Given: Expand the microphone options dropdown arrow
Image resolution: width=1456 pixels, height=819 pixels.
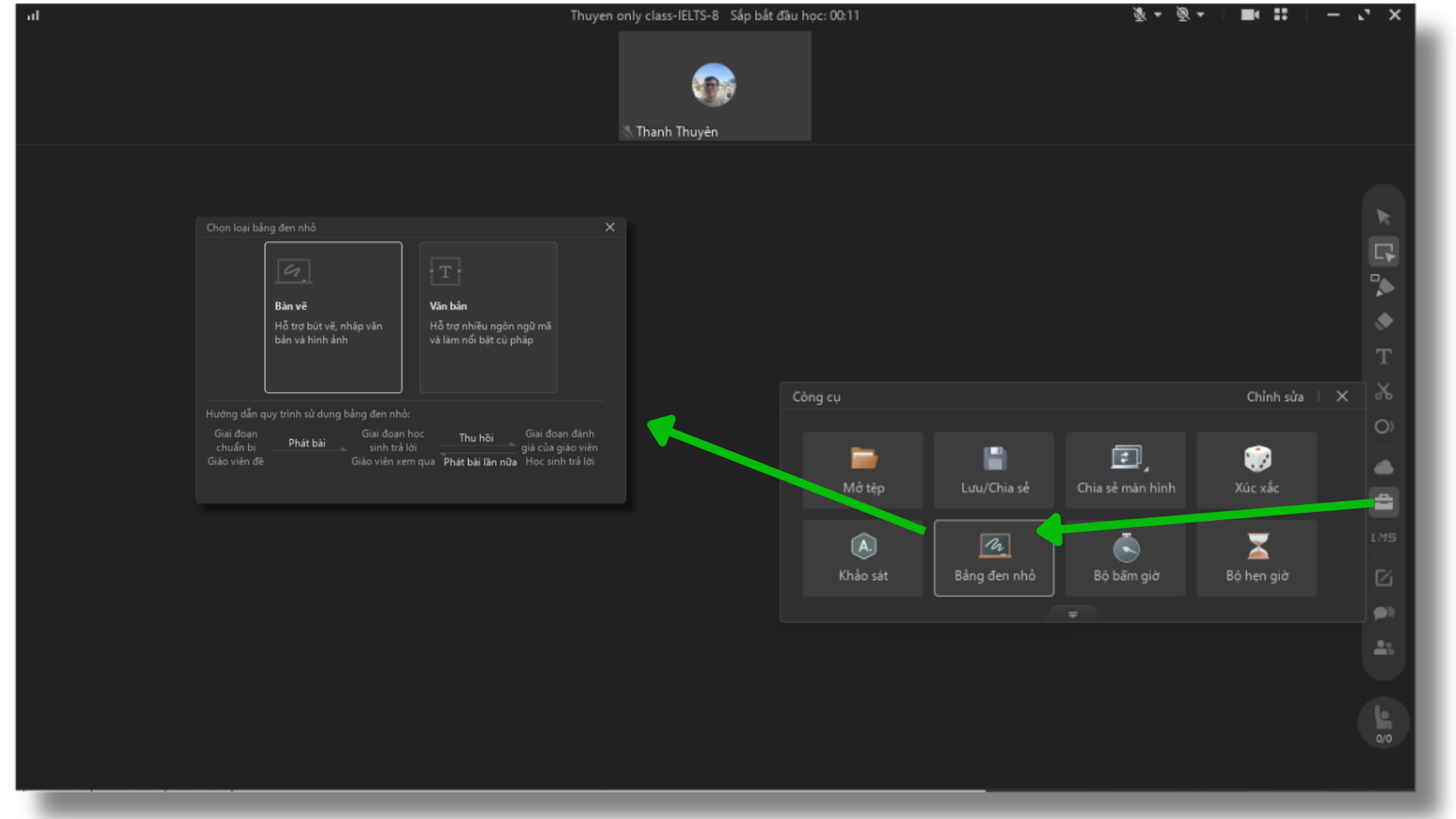Looking at the screenshot, I should coord(1158,15).
